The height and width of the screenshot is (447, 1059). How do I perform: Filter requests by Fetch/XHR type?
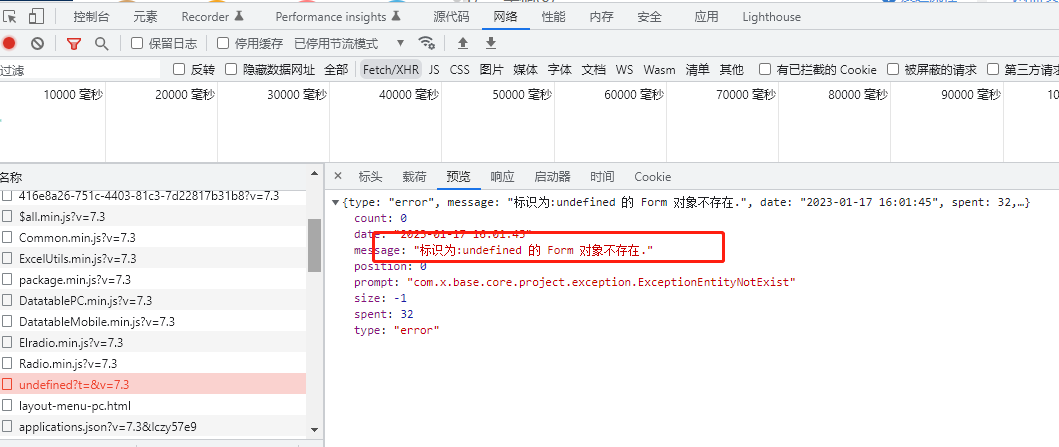click(x=391, y=70)
